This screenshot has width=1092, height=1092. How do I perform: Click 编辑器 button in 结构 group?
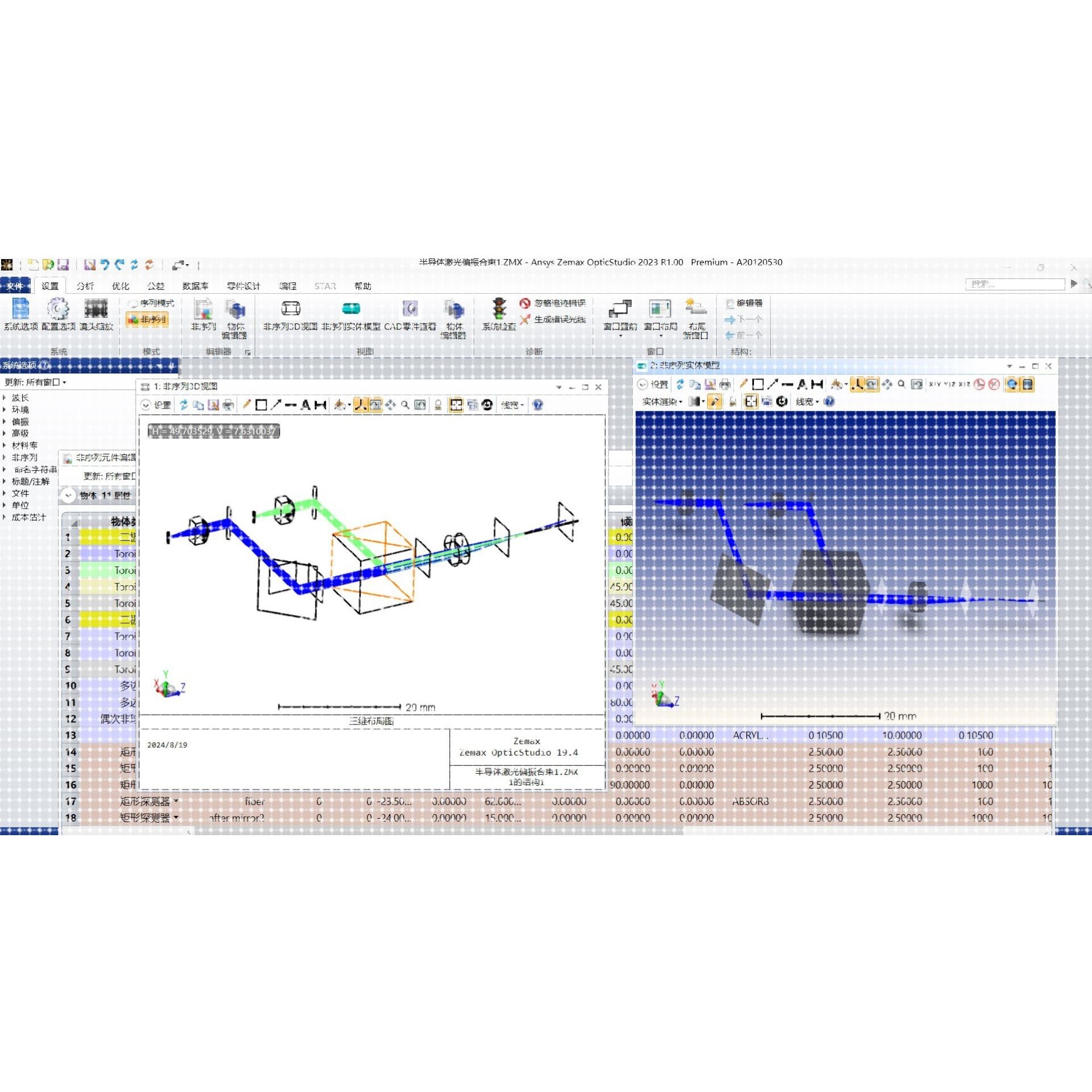[x=744, y=303]
